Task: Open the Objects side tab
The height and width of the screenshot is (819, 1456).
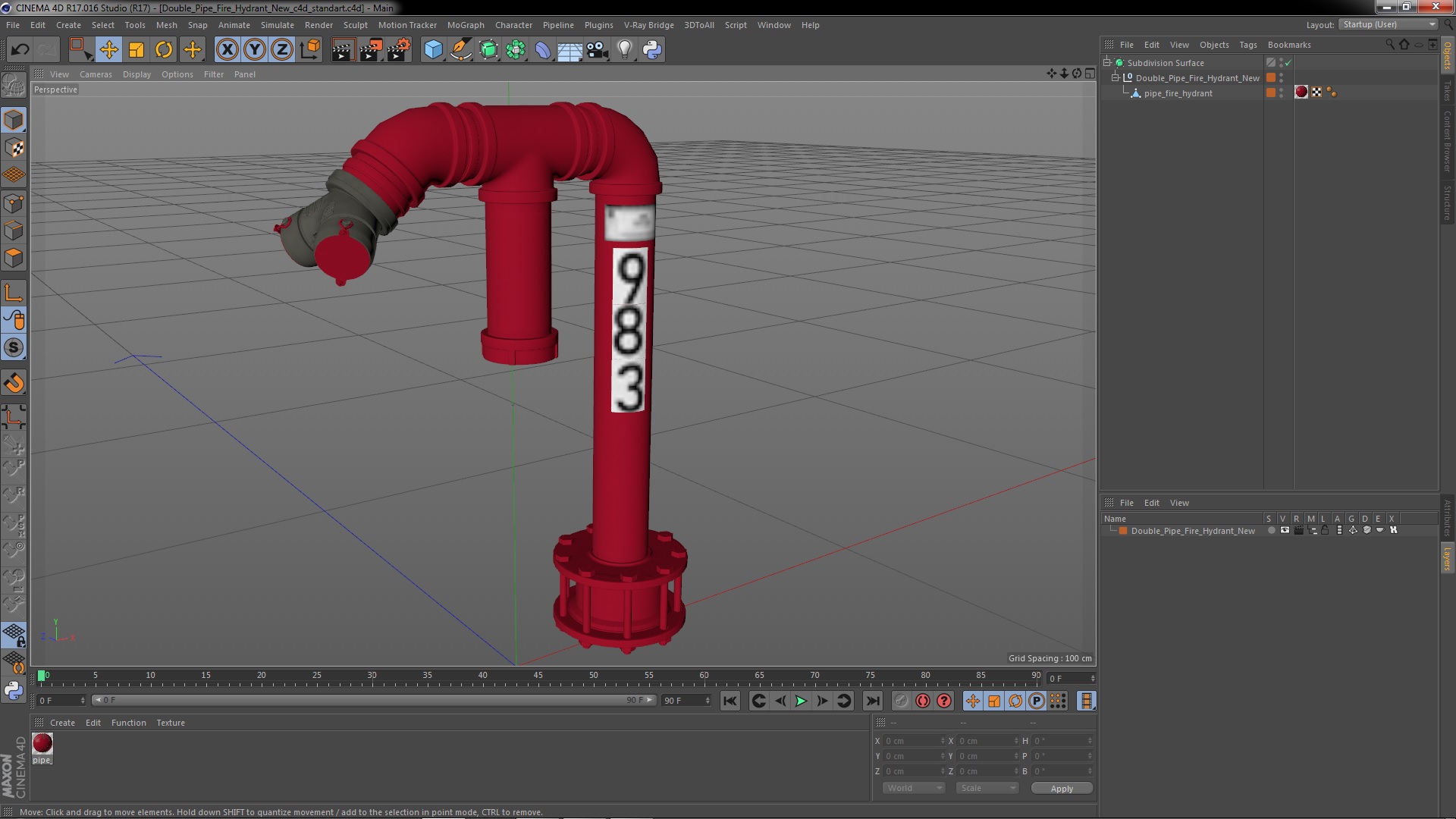Action: [1448, 55]
